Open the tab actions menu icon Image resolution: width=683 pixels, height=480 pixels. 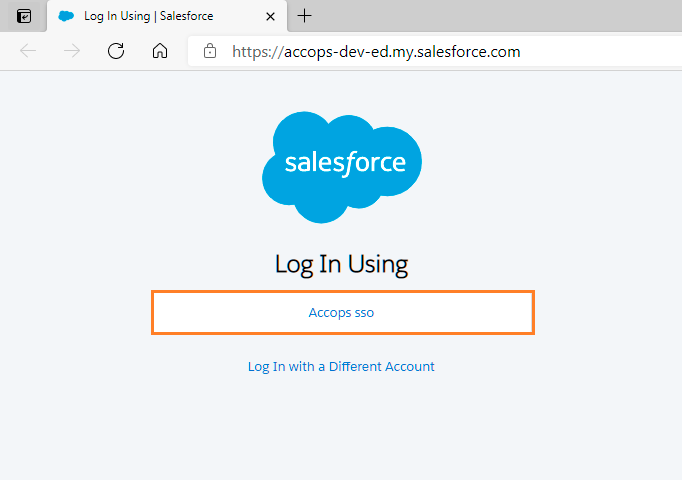tap(24, 16)
